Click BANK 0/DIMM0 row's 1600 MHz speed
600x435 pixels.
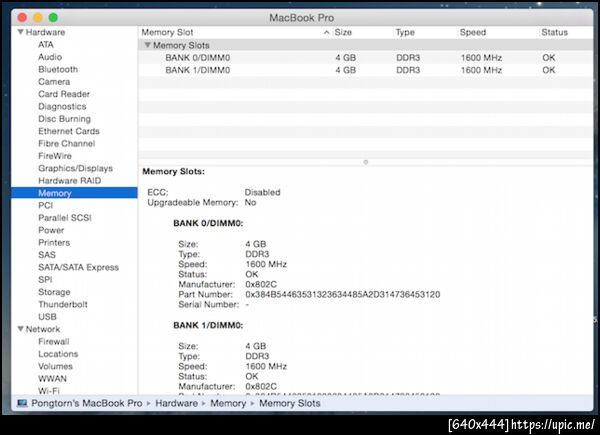(481, 58)
